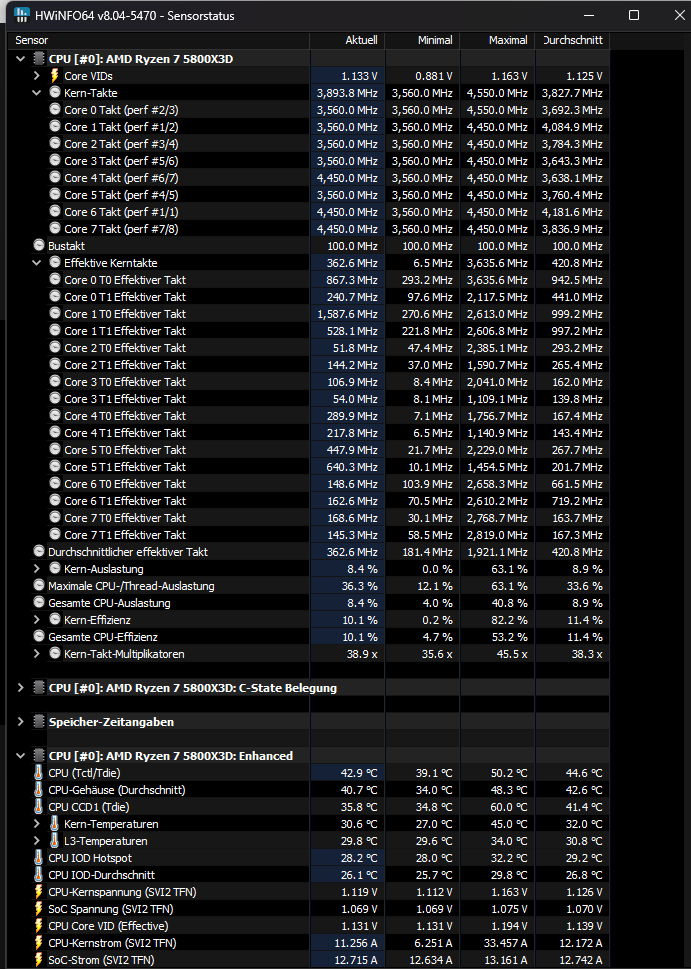Click the lightning icon beside Core VIDs

[x=54, y=75]
